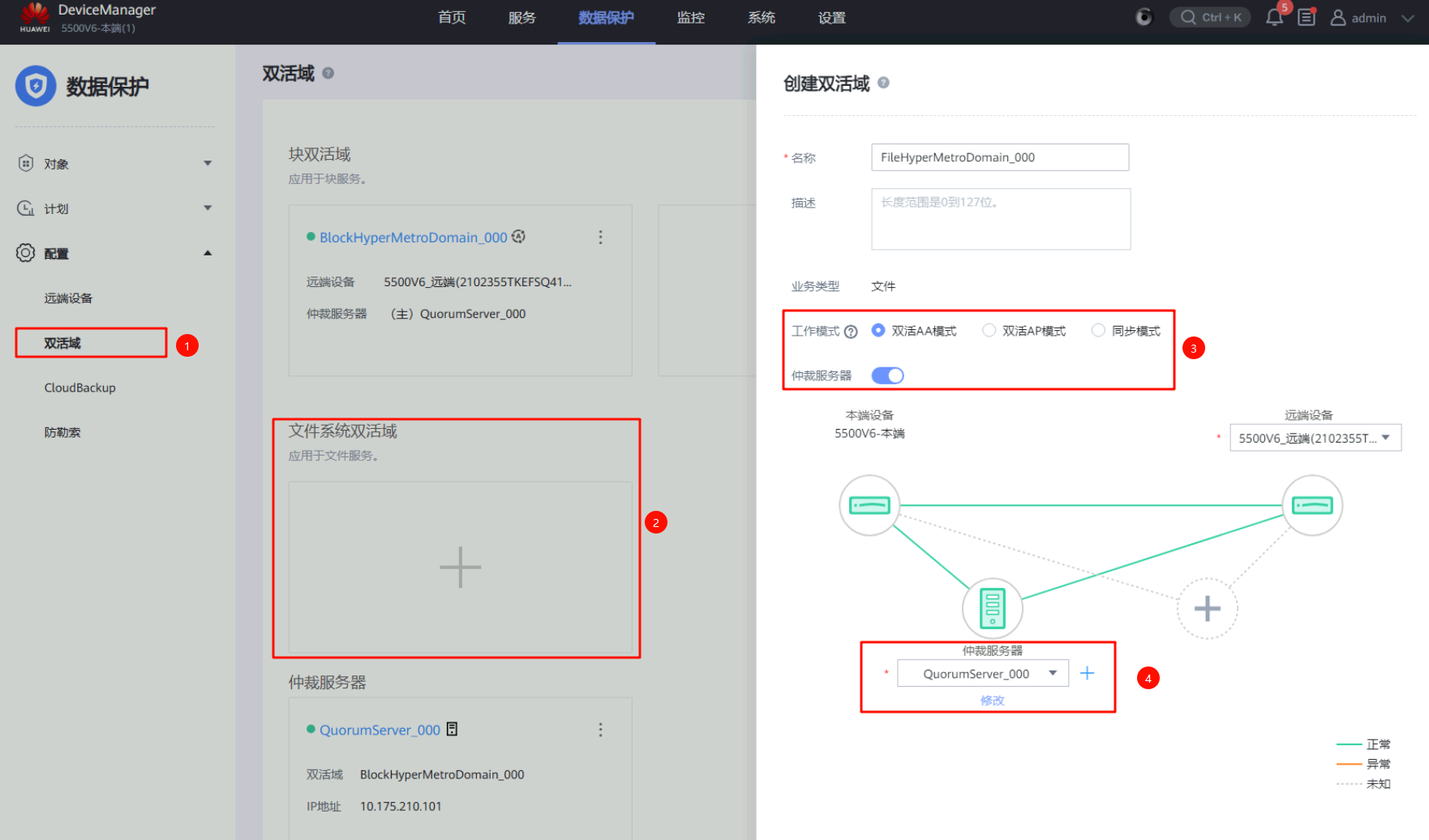Click the help icon next to 创建双活域 title
The height and width of the screenshot is (840, 1429).
[x=884, y=83]
